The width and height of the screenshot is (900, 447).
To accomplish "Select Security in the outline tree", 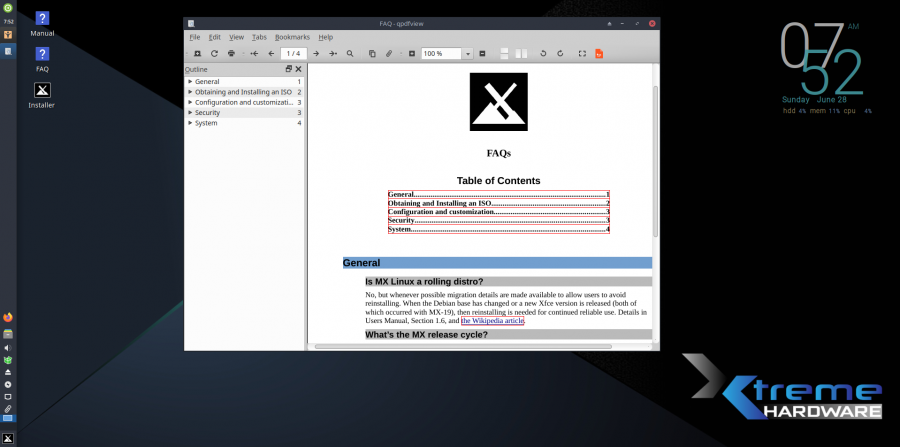I will pyautogui.click(x=207, y=113).
